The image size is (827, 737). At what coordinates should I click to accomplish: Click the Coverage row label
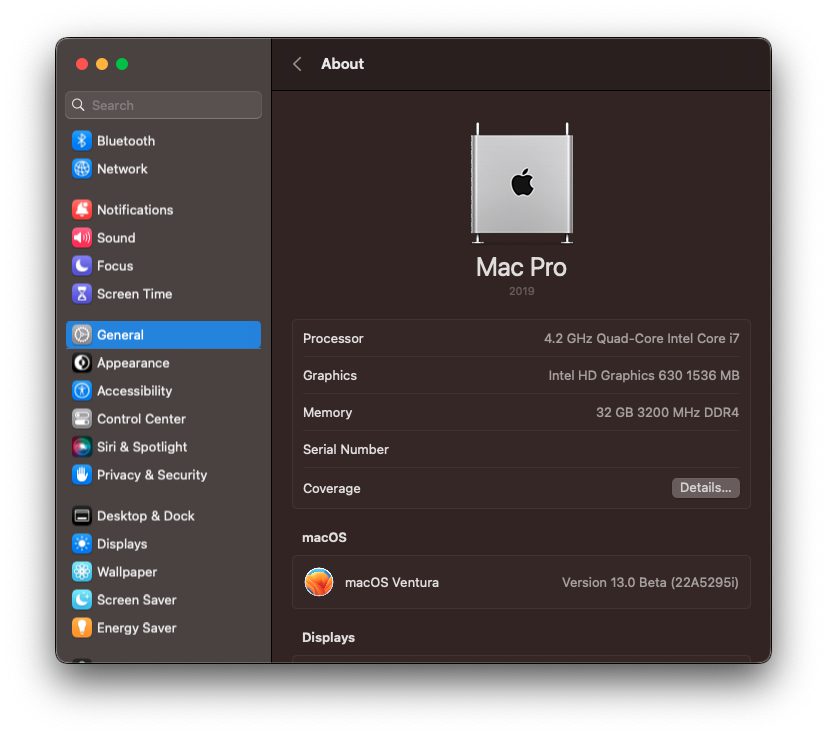coord(332,488)
